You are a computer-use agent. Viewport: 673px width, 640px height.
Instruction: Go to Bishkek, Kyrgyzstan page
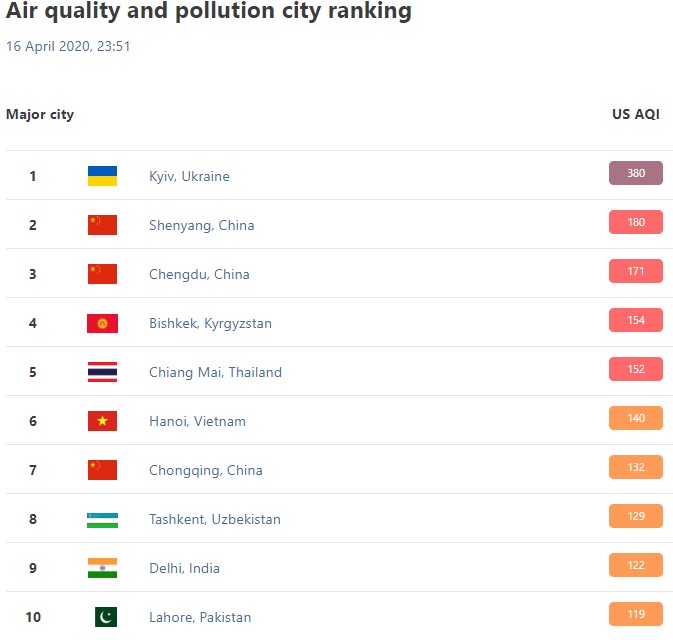pyautogui.click(x=210, y=323)
